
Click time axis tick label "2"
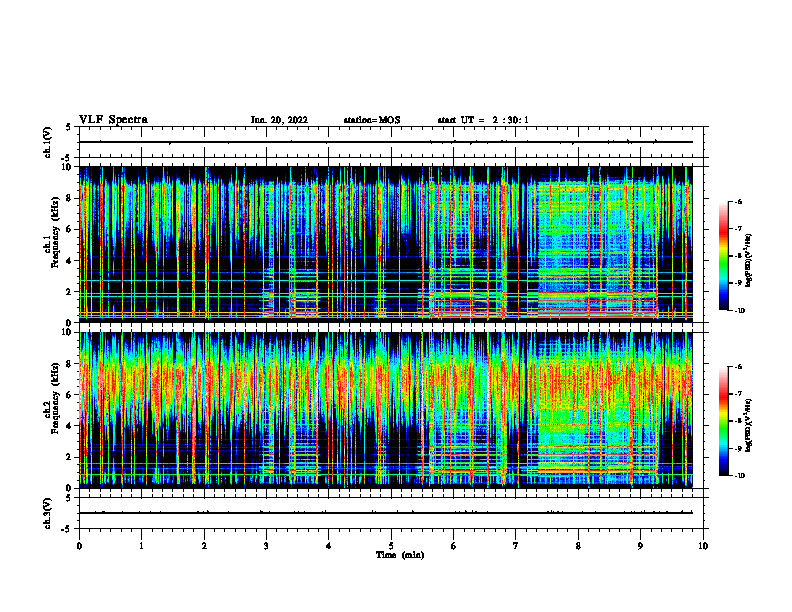point(204,546)
